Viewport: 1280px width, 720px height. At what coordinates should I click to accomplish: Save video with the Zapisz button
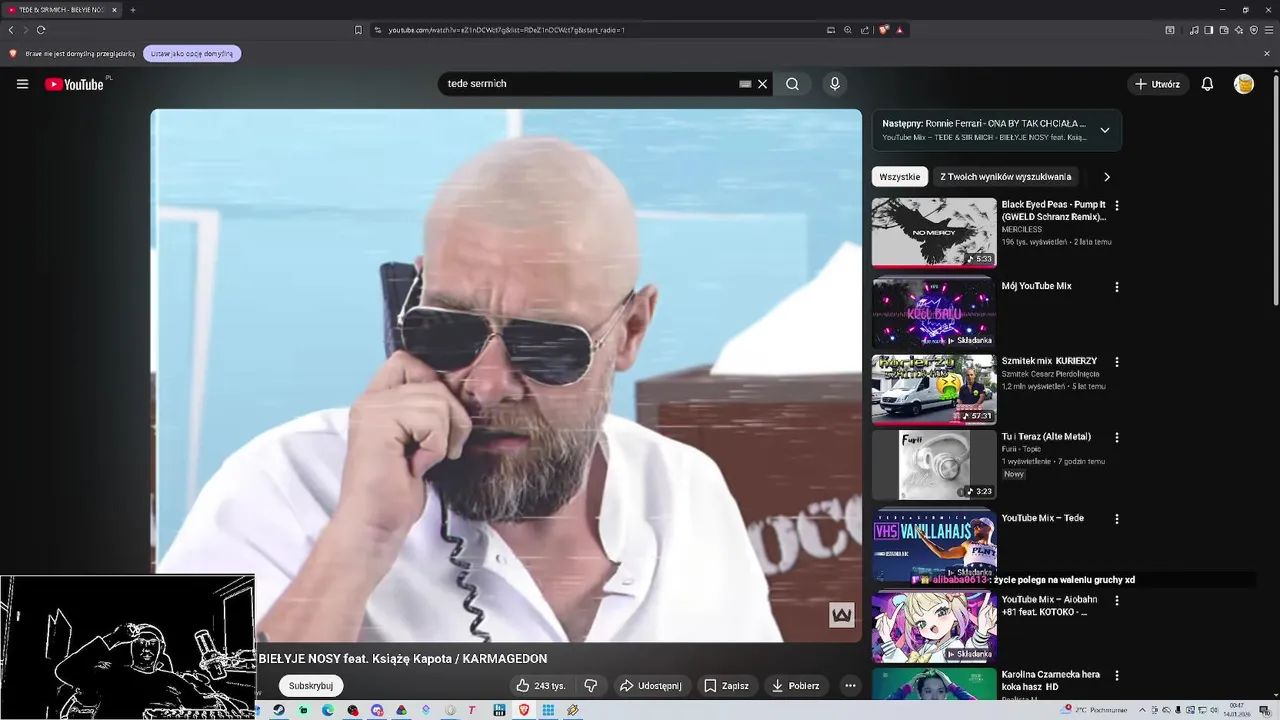(x=726, y=686)
